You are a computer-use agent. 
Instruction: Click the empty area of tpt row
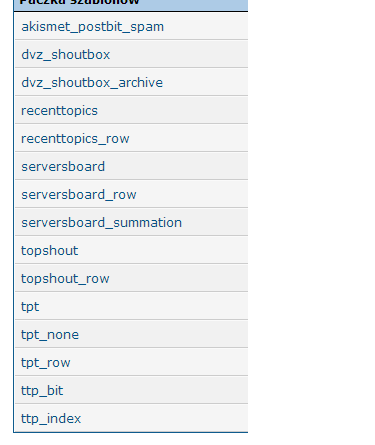pos(143,307)
